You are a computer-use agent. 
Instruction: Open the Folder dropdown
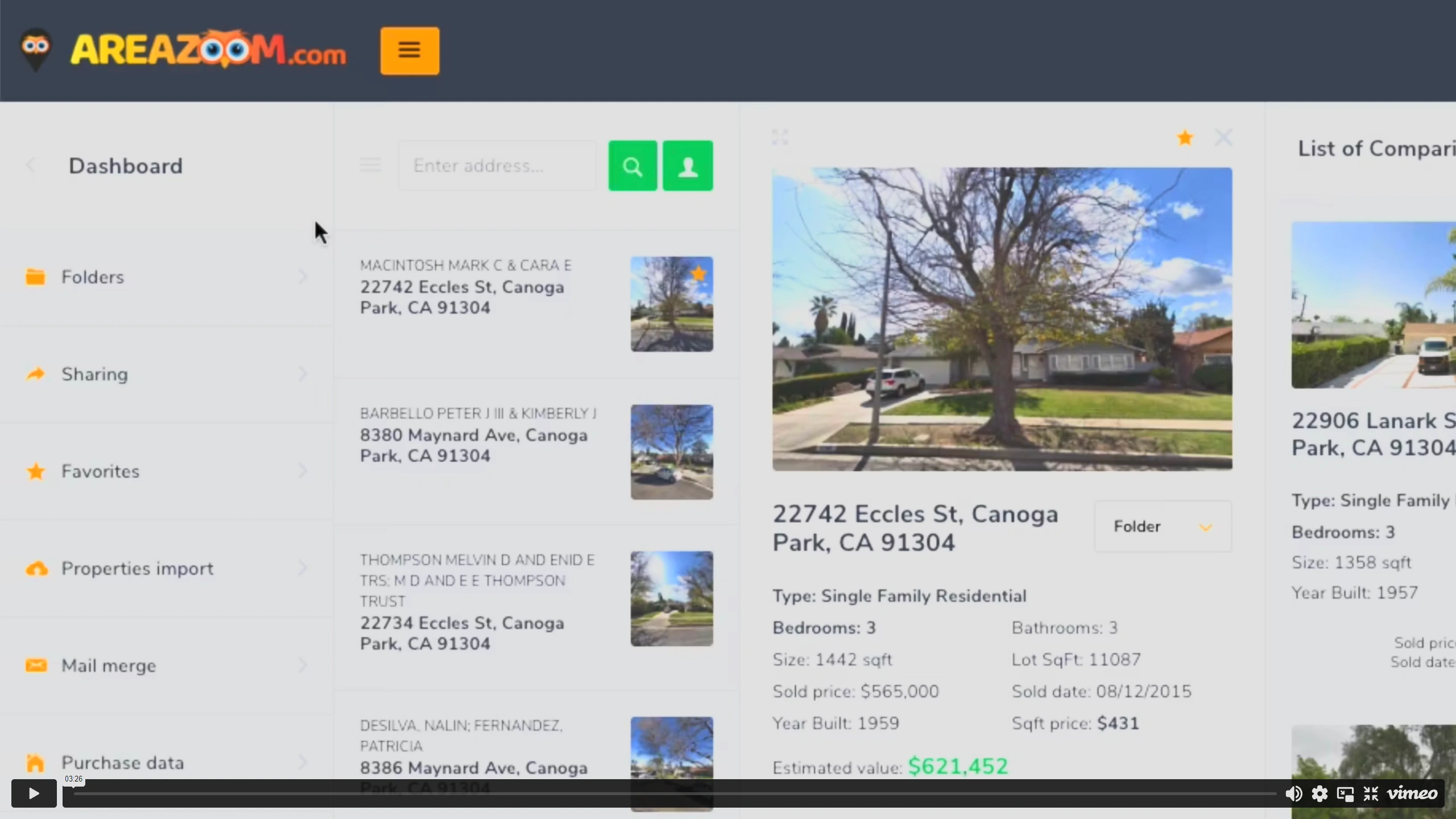click(x=1163, y=526)
